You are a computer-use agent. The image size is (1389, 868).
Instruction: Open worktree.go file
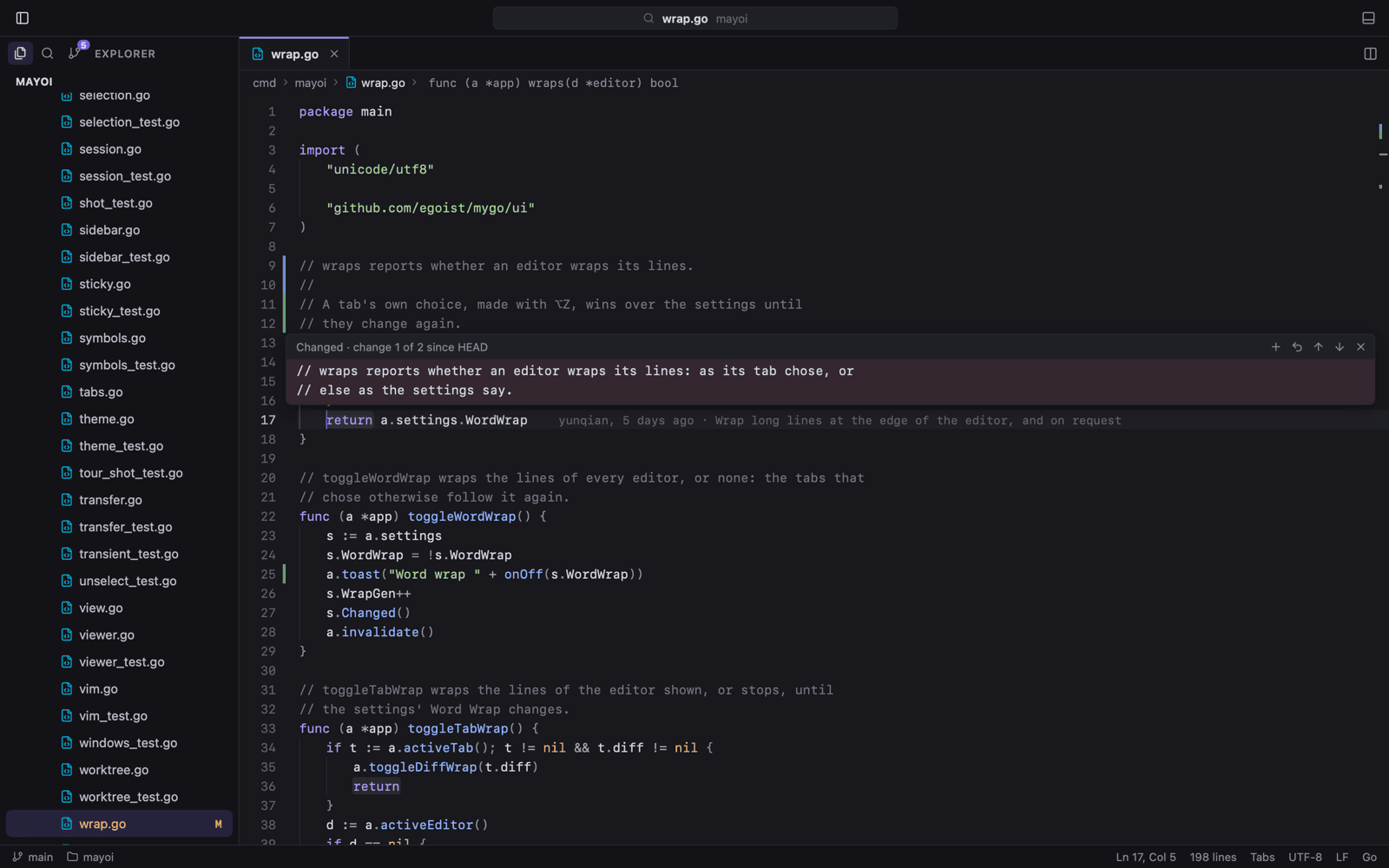119,770
